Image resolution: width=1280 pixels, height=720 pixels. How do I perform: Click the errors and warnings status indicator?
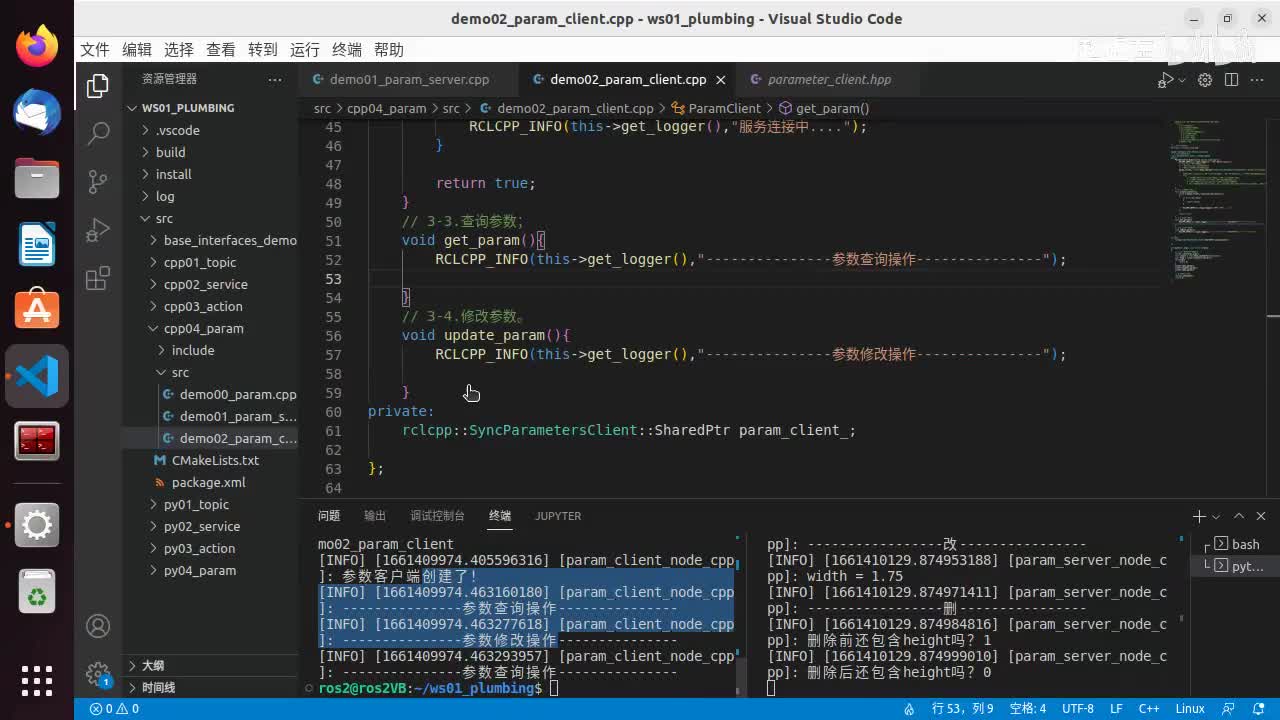click(x=114, y=709)
